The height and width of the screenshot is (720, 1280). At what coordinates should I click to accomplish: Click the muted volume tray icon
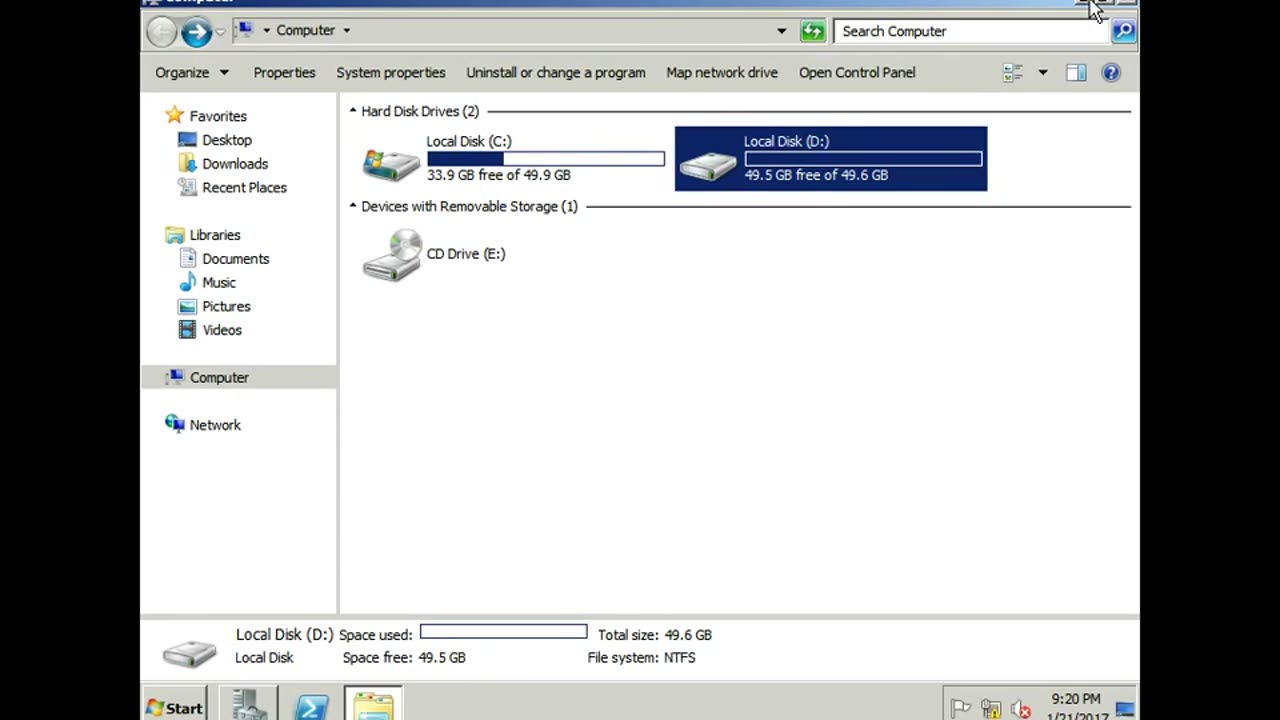(1021, 709)
